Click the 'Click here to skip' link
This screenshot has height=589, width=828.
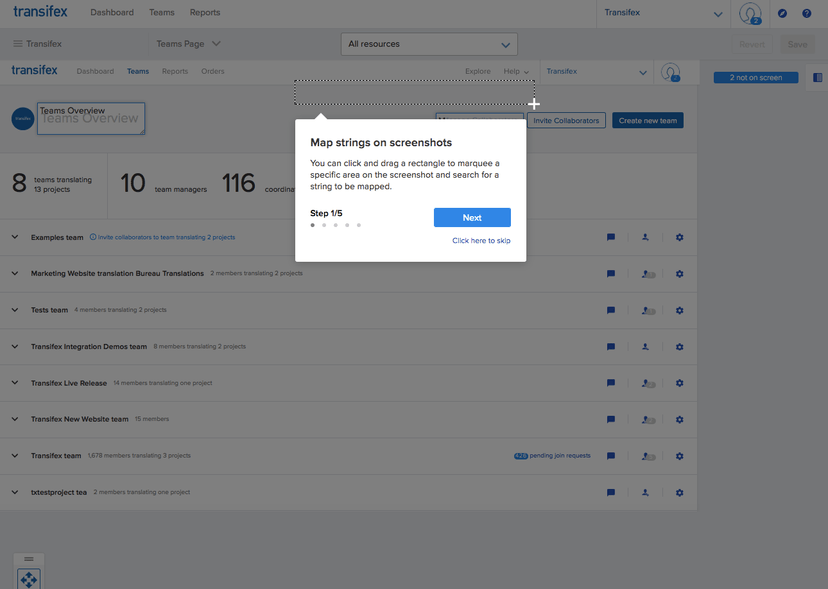click(481, 240)
